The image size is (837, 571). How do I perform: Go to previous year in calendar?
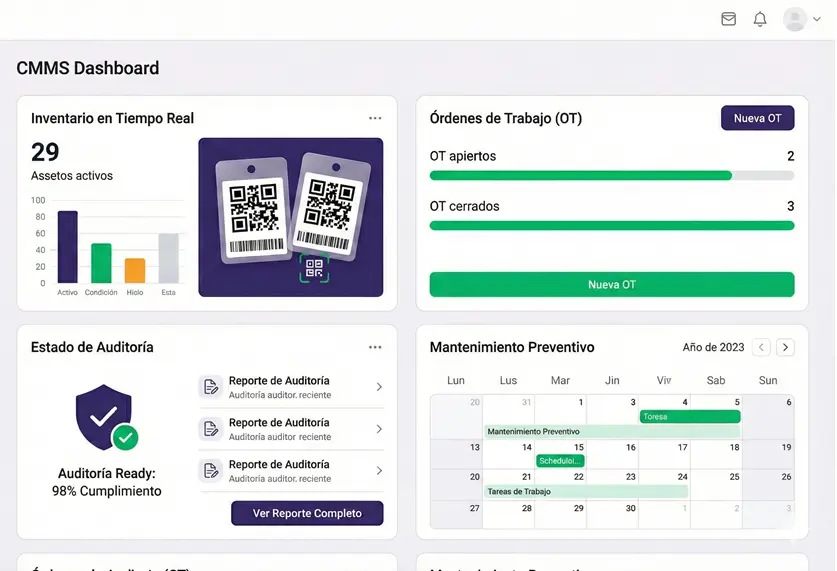[x=761, y=347]
